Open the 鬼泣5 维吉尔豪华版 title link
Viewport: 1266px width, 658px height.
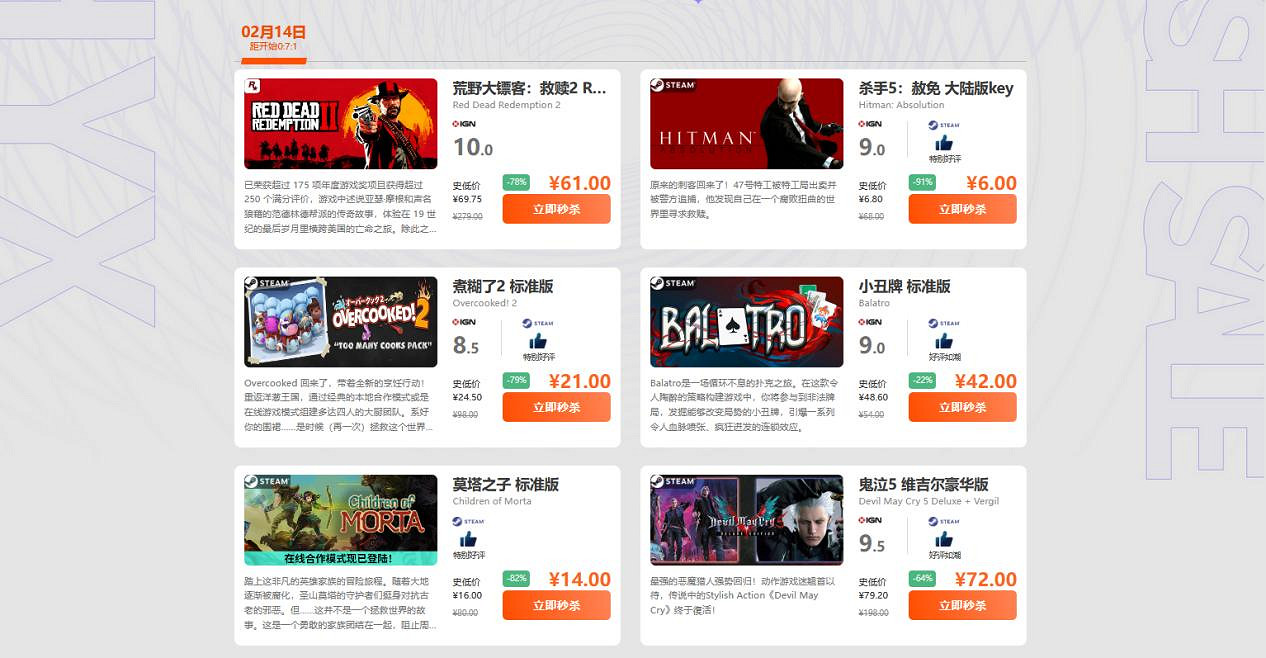pyautogui.click(x=923, y=484)
